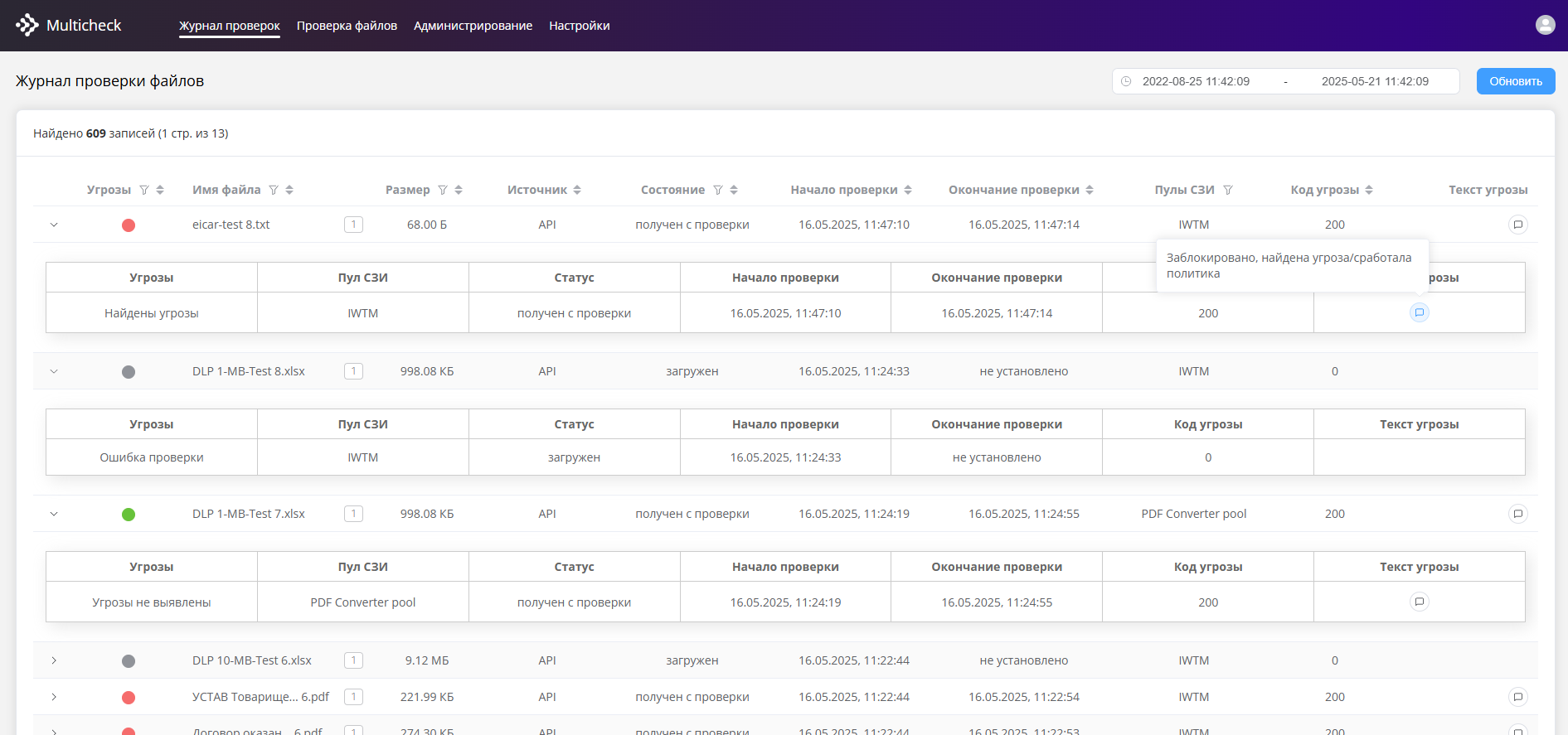Click the clock icon in the date range field

[x=1126, y=81]
